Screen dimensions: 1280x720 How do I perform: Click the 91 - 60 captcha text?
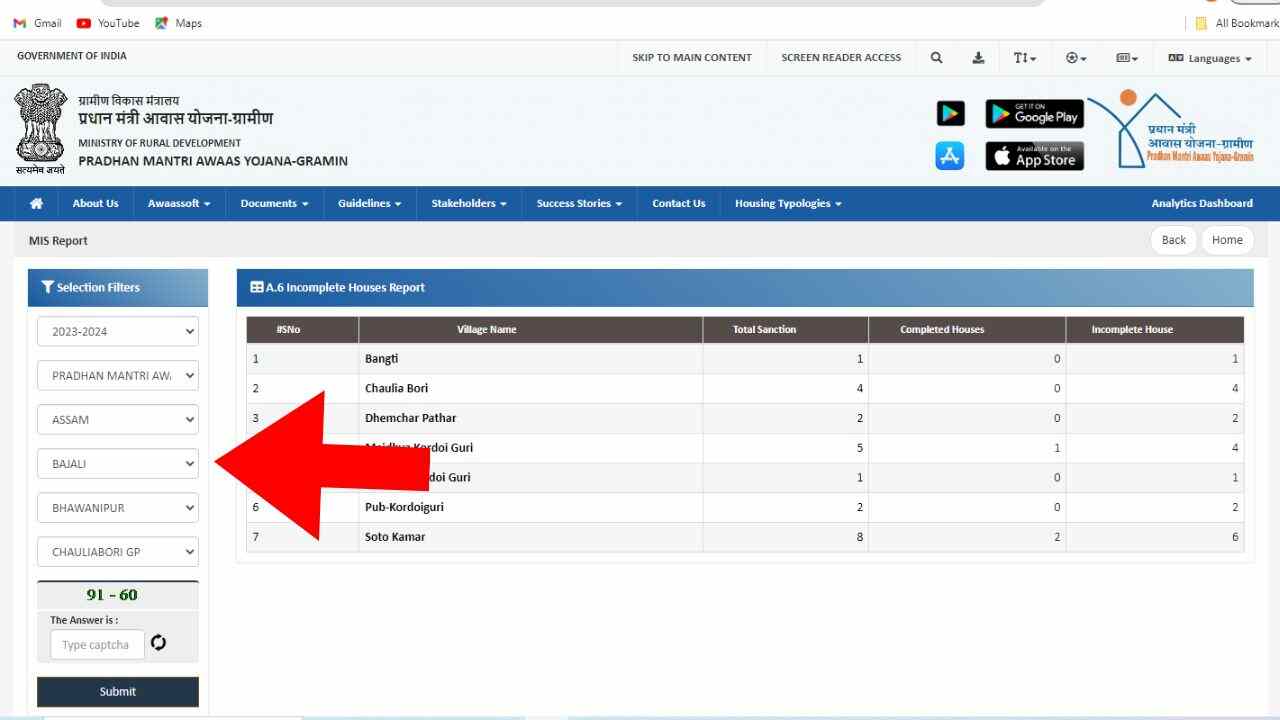pos(112,595)
